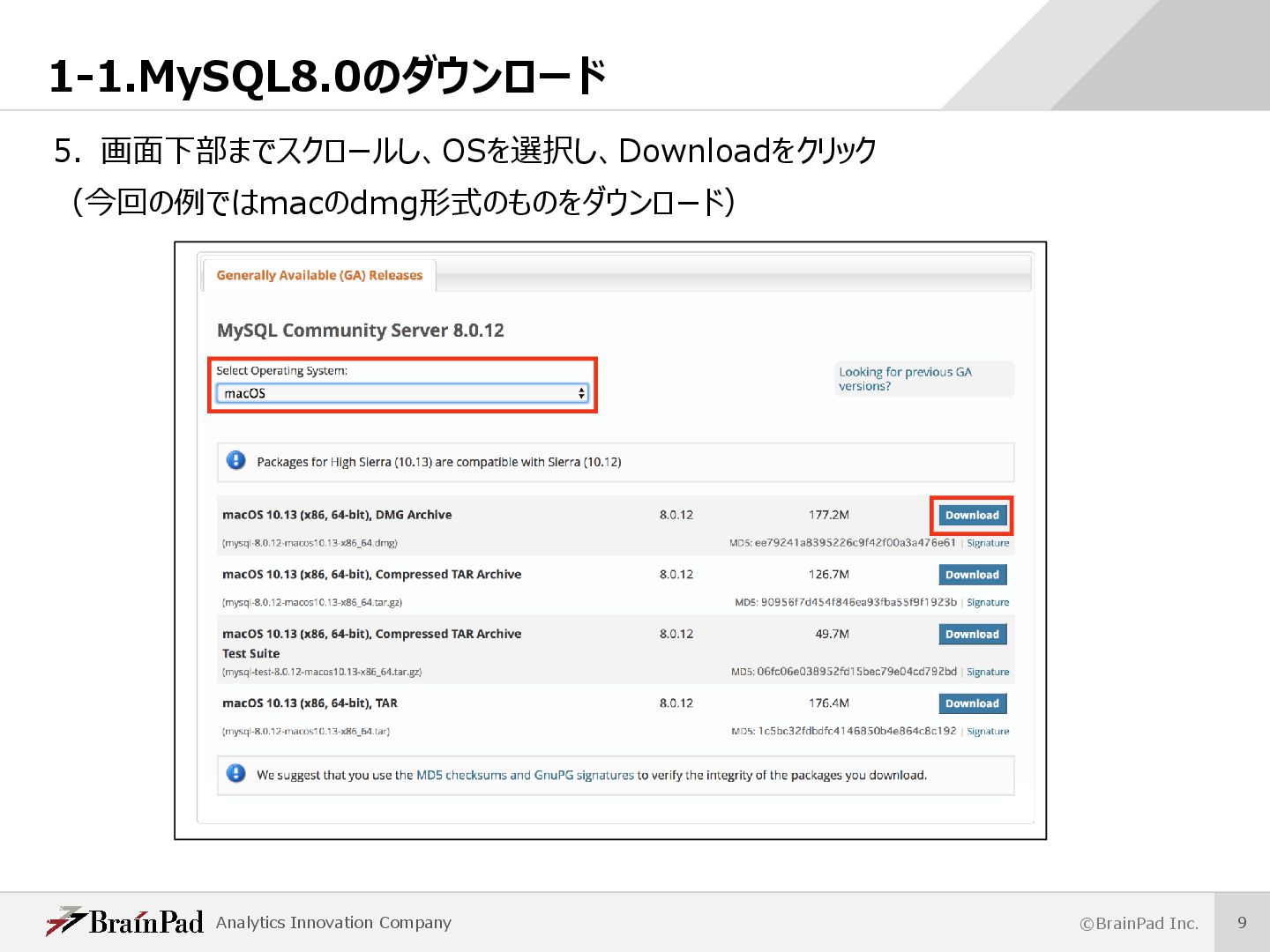Screen dimensions: 1270x952
Task: Select filename mysql-8.0.12-macos10.13-x86_64.dmg
Action: click(x=310, y=543)
